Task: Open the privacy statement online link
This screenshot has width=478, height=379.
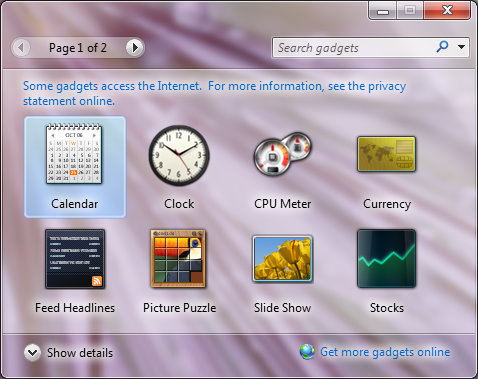Action: [214, 93]
